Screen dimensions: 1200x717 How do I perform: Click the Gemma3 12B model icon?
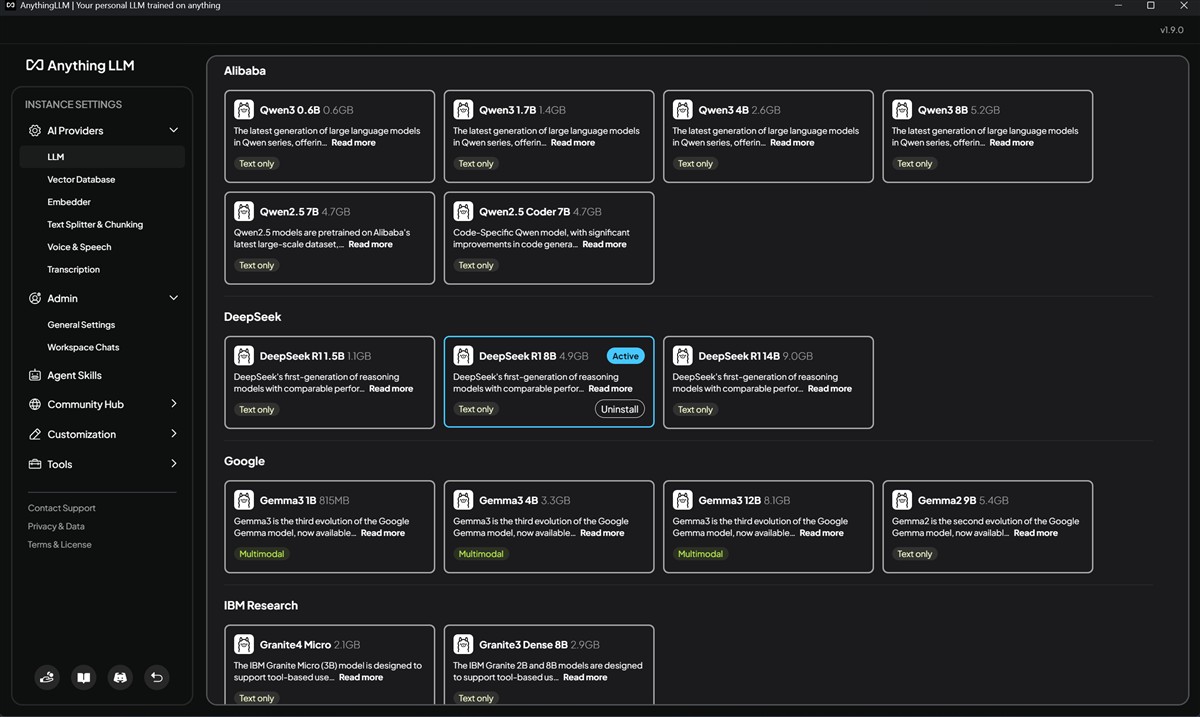(x=683, y=500)
